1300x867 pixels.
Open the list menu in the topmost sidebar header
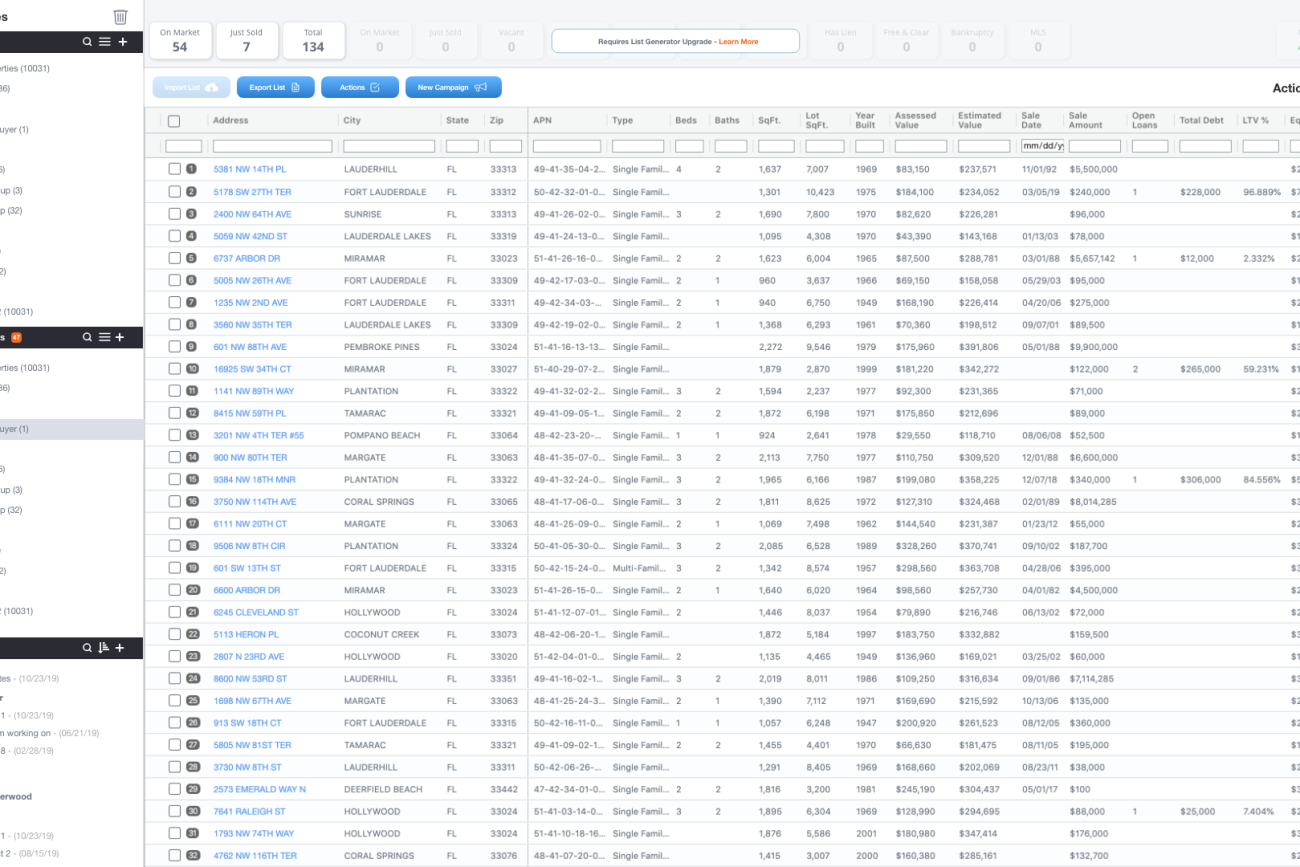104,42
